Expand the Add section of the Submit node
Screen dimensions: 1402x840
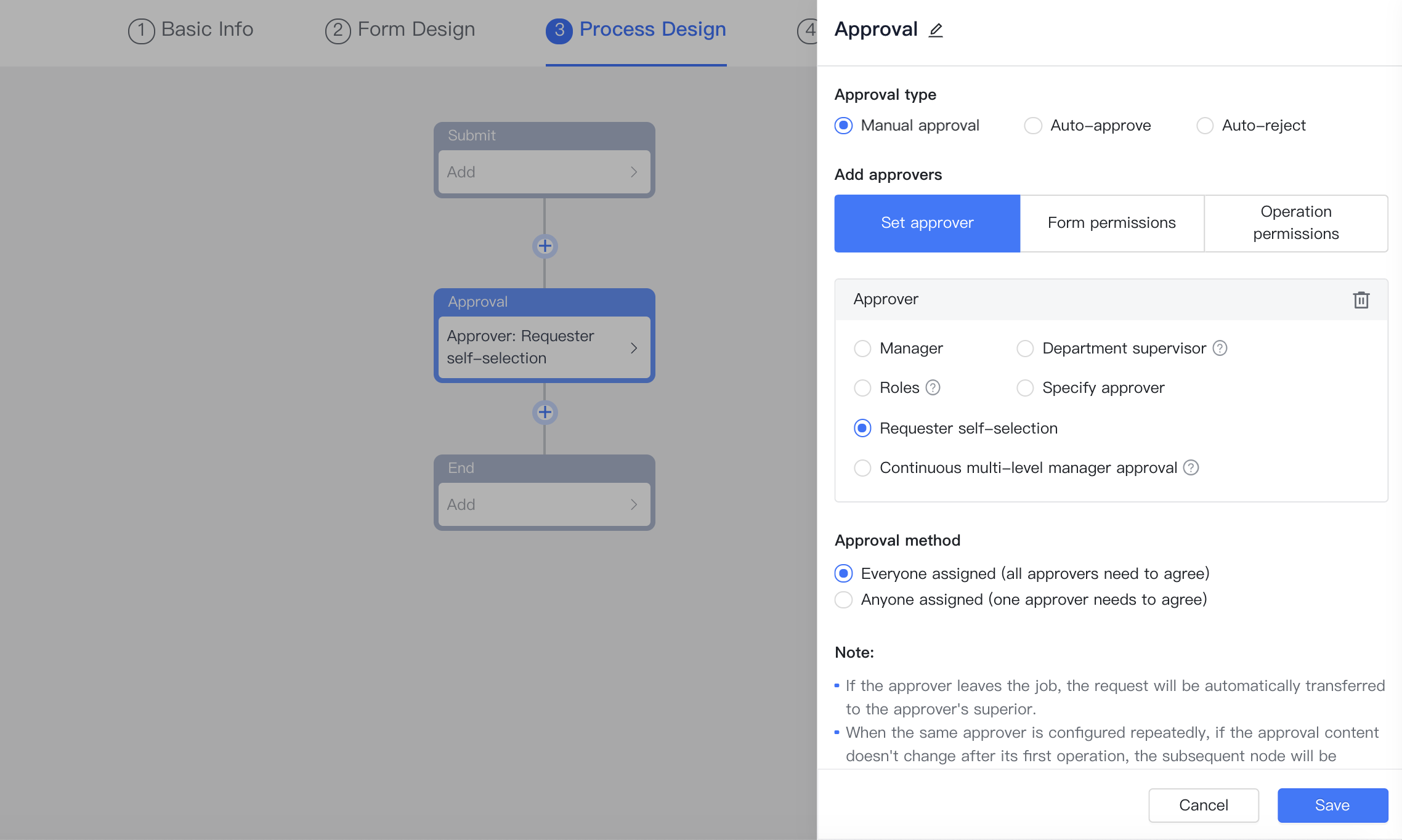coord(544,172)
